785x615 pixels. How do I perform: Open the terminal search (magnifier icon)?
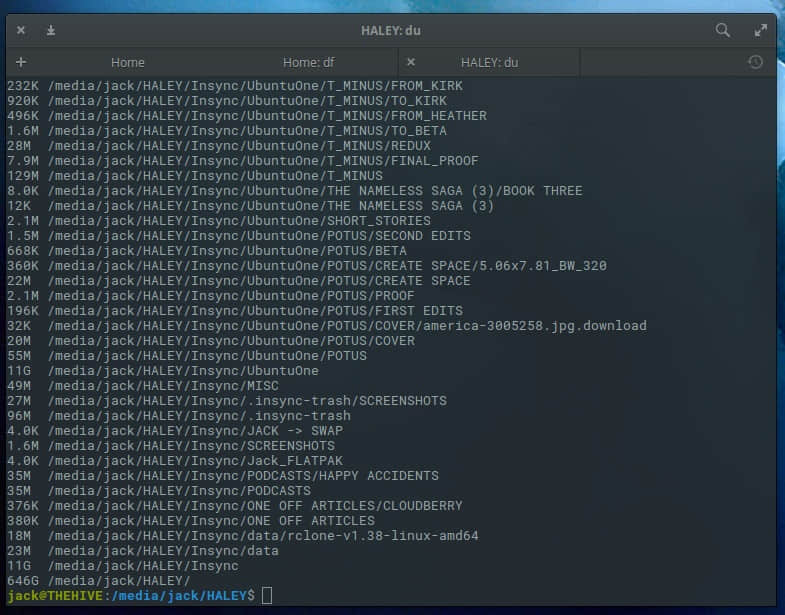(x=723, y=31)
